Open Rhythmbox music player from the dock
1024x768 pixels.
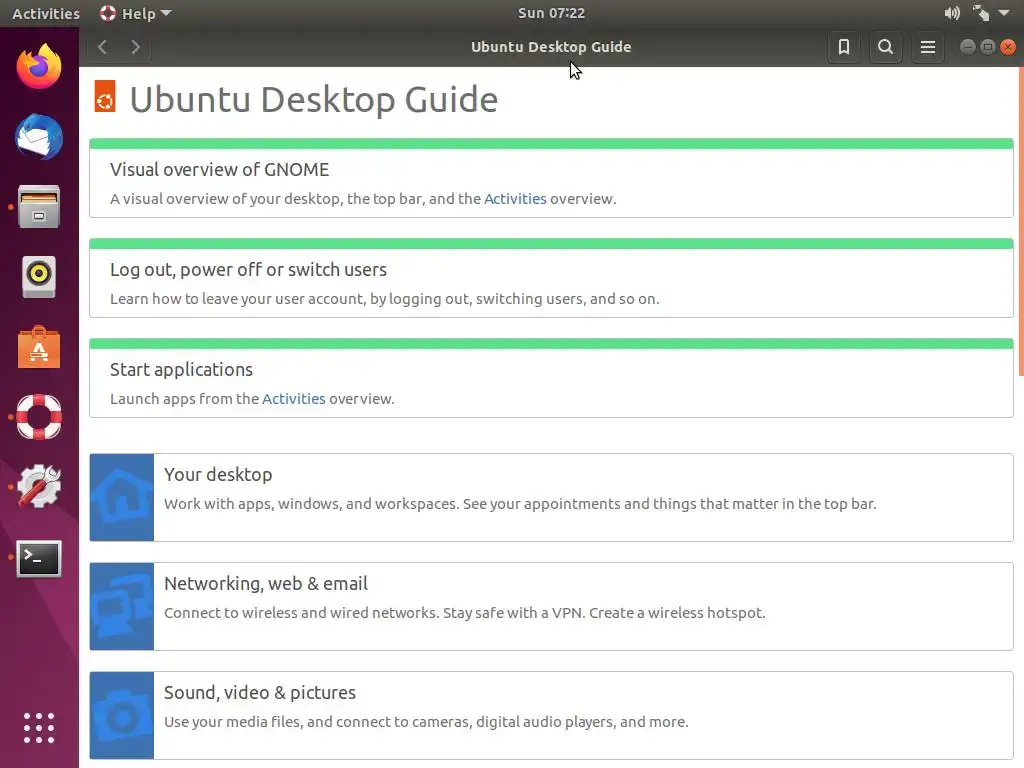pos(39,277)
